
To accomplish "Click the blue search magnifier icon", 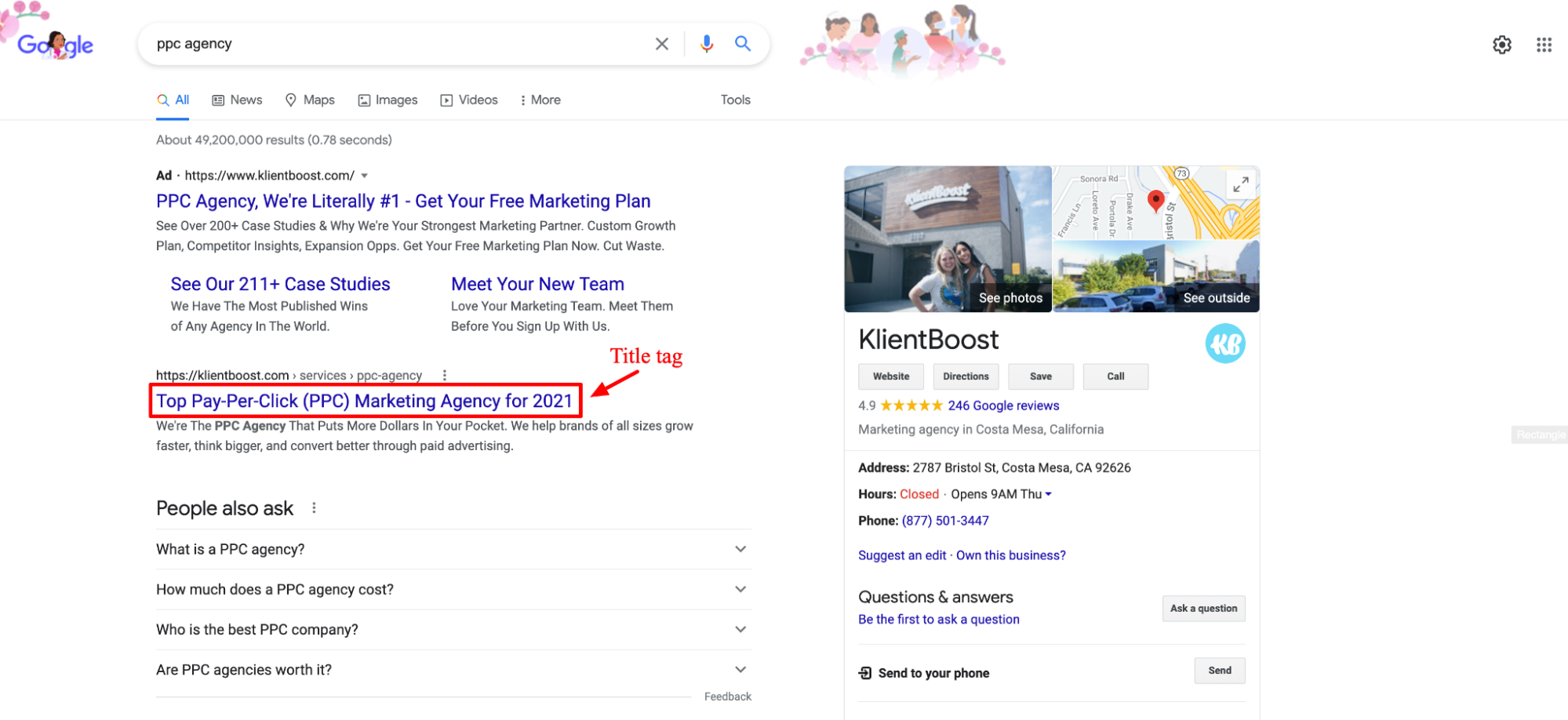I will pyautogui.click(x=743, y=44).
